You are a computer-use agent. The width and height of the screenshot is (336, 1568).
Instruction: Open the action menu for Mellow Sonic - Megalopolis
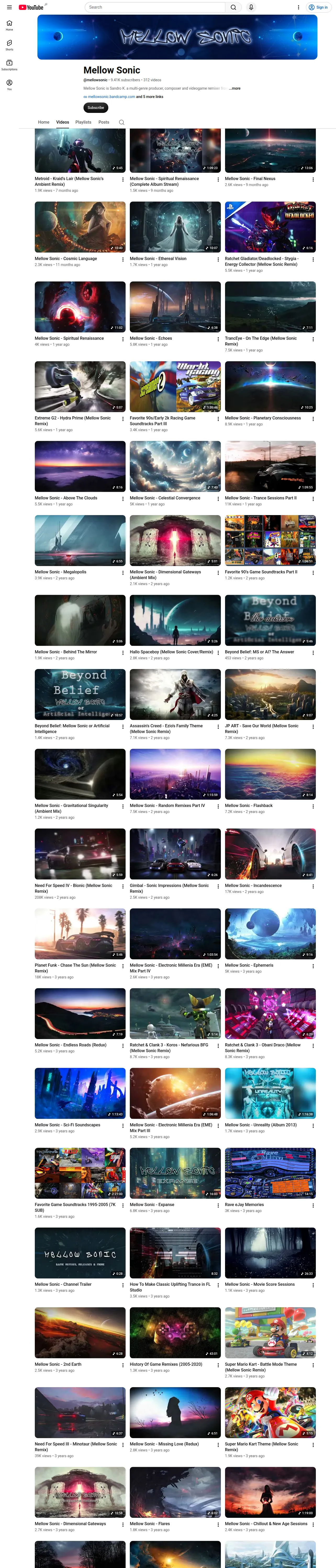pos(122,573)
